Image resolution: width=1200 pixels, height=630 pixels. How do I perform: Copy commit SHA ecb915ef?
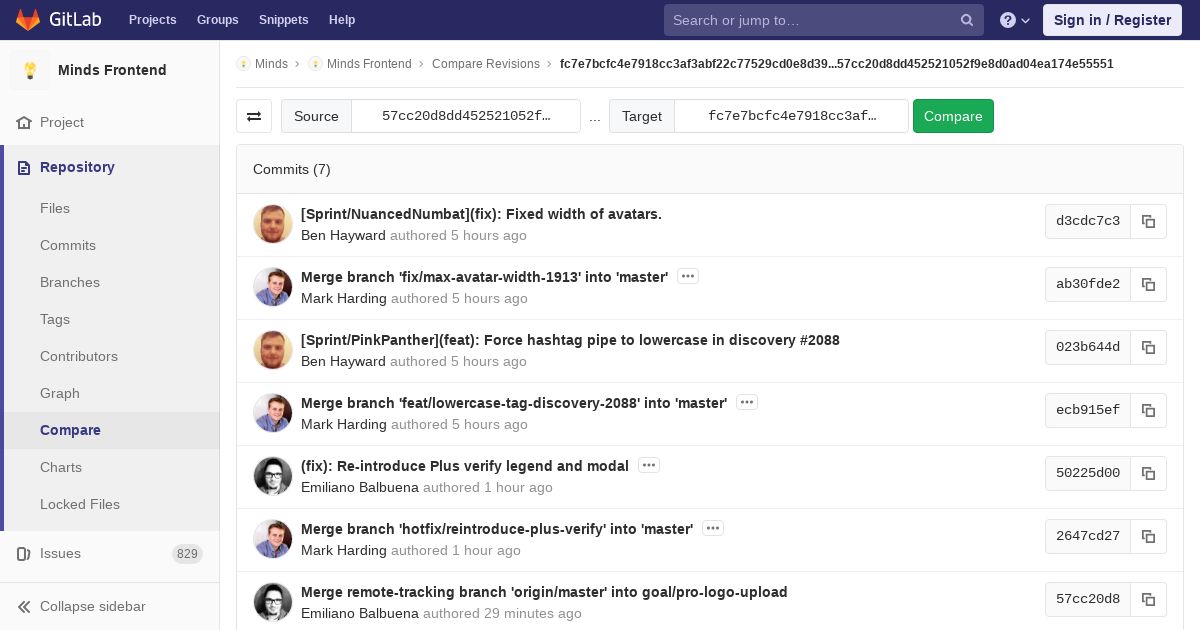click(x=1148, y=411)
